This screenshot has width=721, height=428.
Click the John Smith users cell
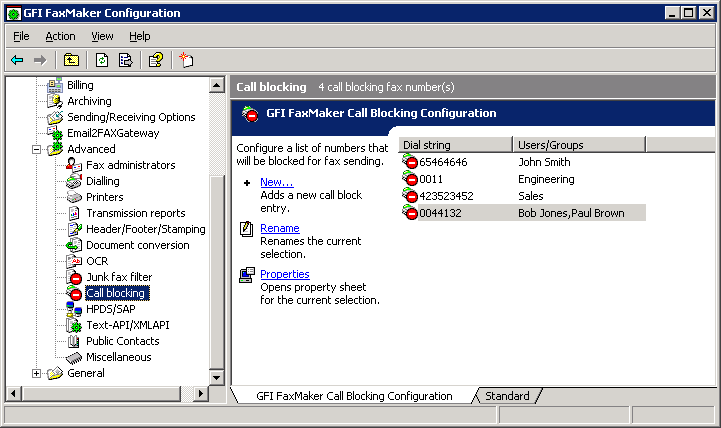coord(544,162)
